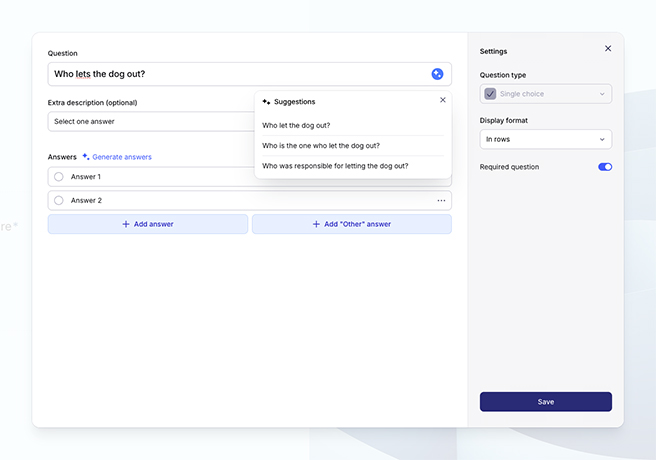Click the Extra description input field
Viewport: 656px width, 460px height.
point(150,122)
